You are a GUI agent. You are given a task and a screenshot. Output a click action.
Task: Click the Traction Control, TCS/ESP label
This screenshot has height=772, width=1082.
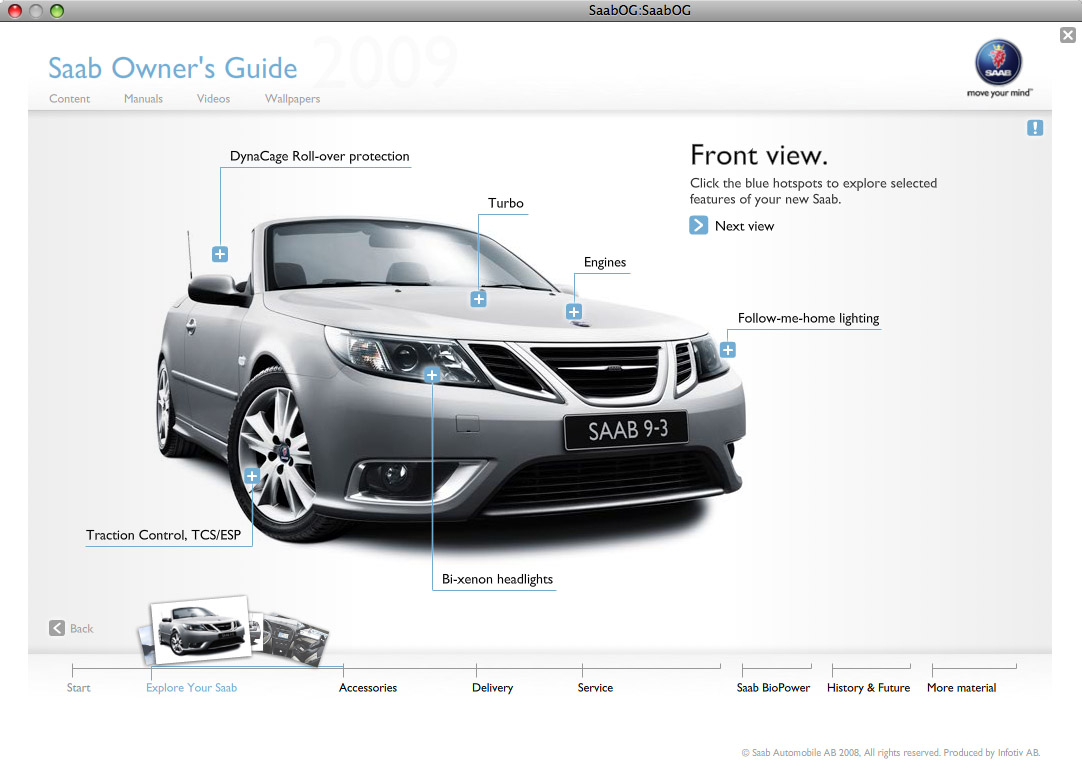(164, 535)
